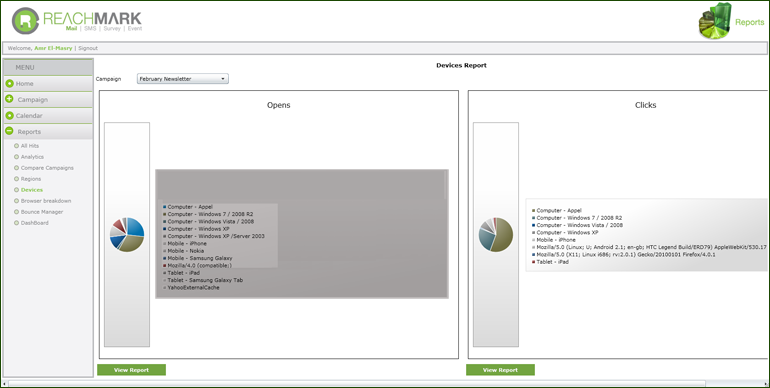
Task: Click bullet icon next to Regions
Action: click(16, 179)
